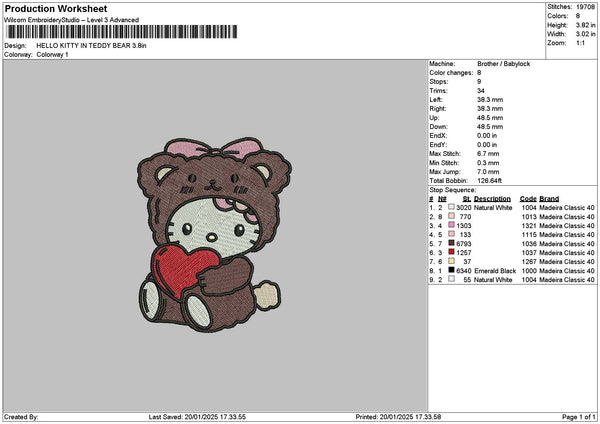This screenshot has width=600, height=424.
Task: Click the barcode under the worksheet title
Action: coord(122,32)
